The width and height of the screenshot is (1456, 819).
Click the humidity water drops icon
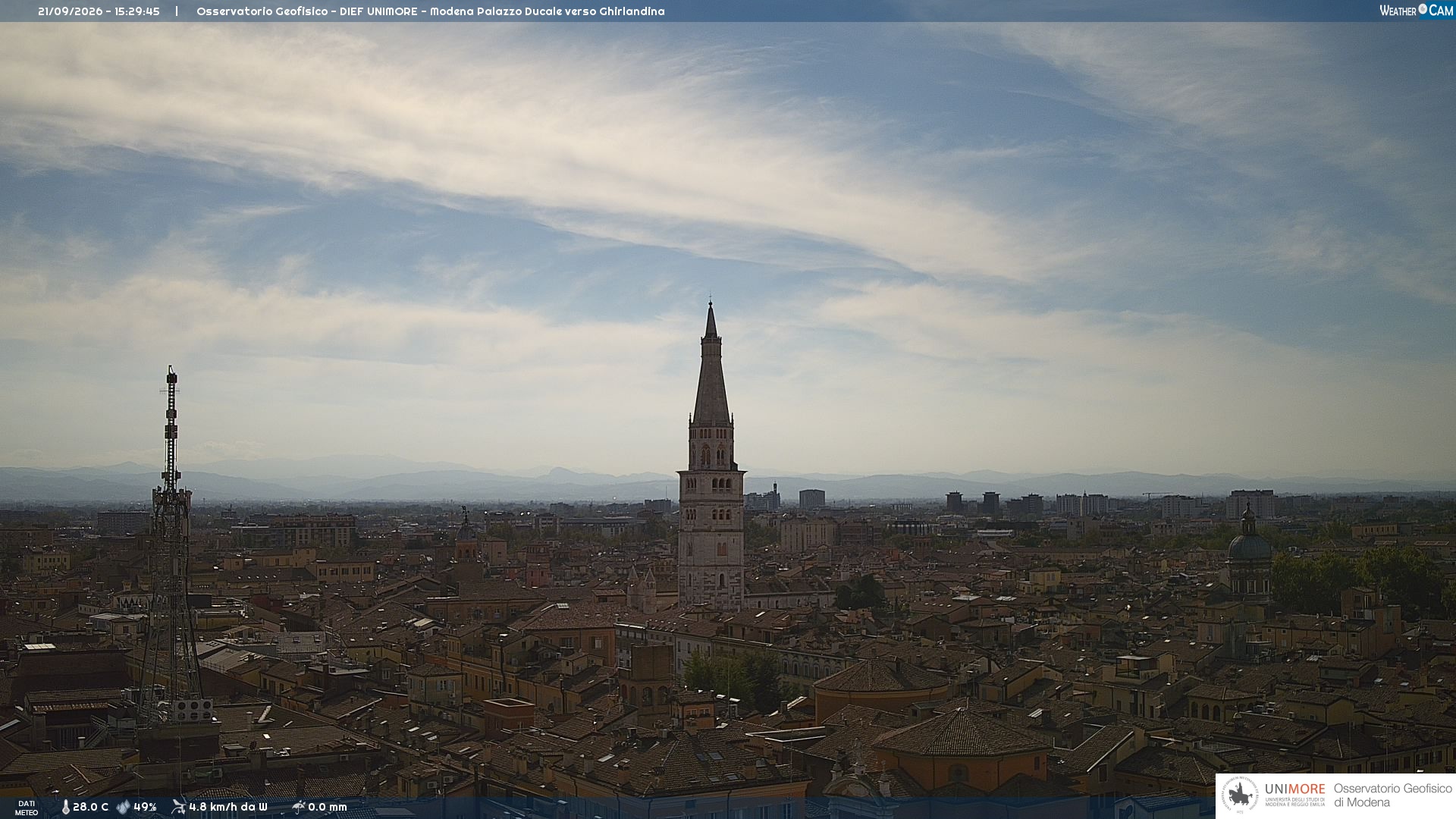tap(124, 807)
